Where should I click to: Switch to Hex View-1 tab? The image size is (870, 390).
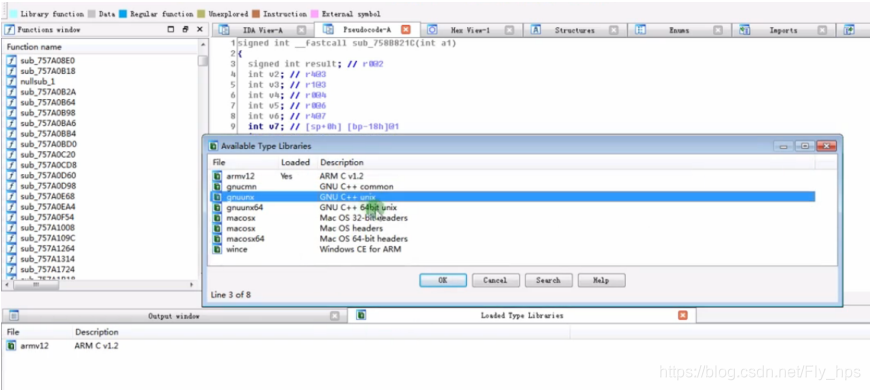pos(470,31)
